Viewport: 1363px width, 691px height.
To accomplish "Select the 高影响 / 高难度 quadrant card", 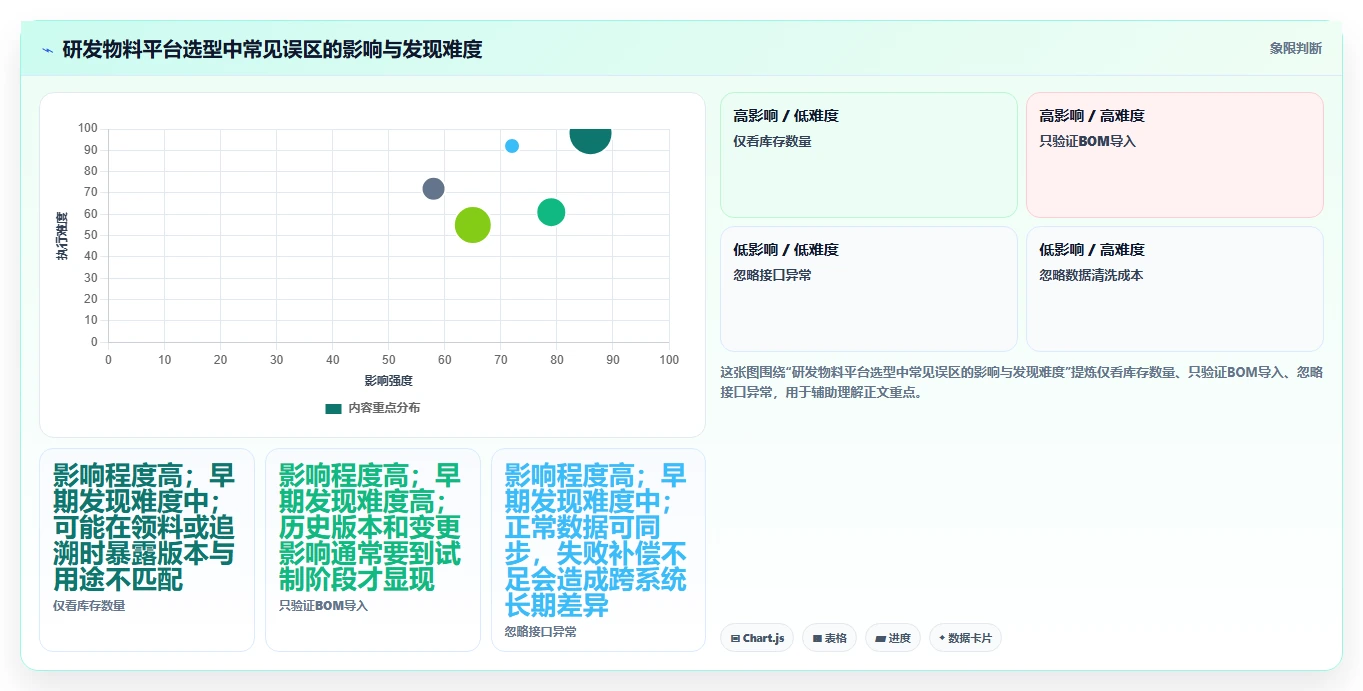I will coord(1174,155).
